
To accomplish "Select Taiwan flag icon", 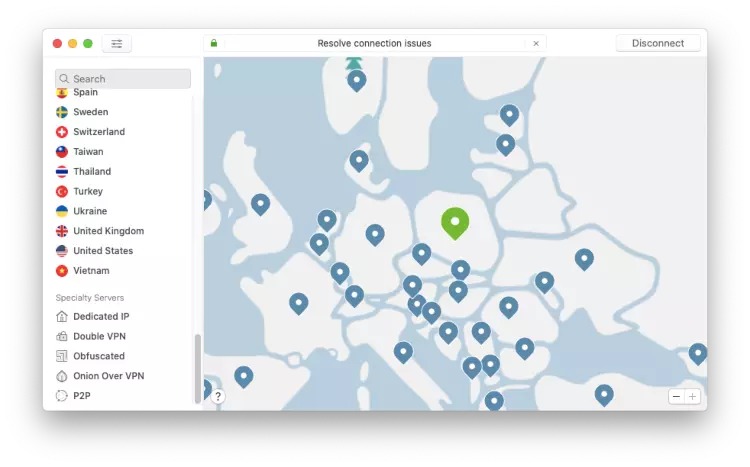I will [62, 152].
